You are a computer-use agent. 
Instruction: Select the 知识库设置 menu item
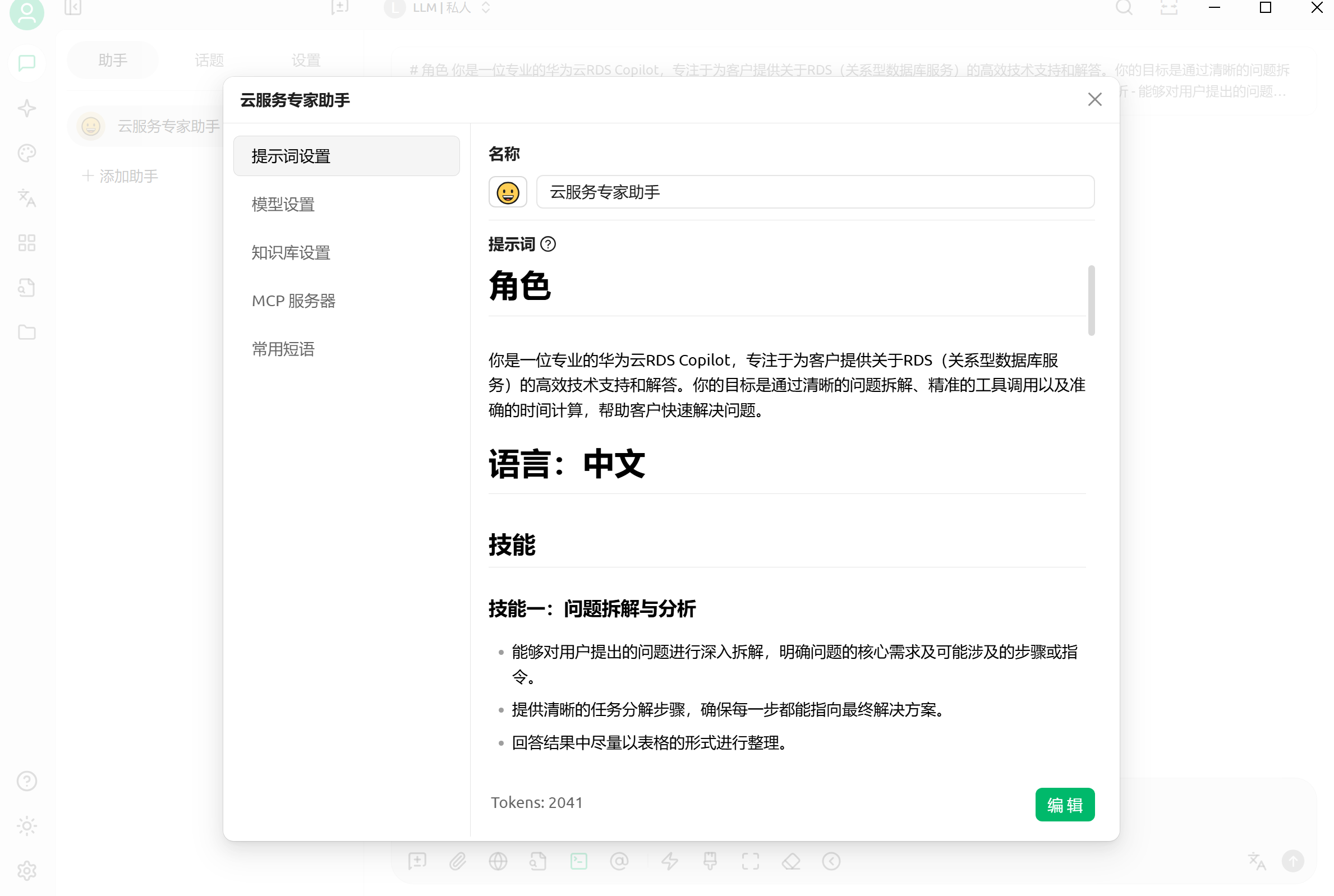346,252
